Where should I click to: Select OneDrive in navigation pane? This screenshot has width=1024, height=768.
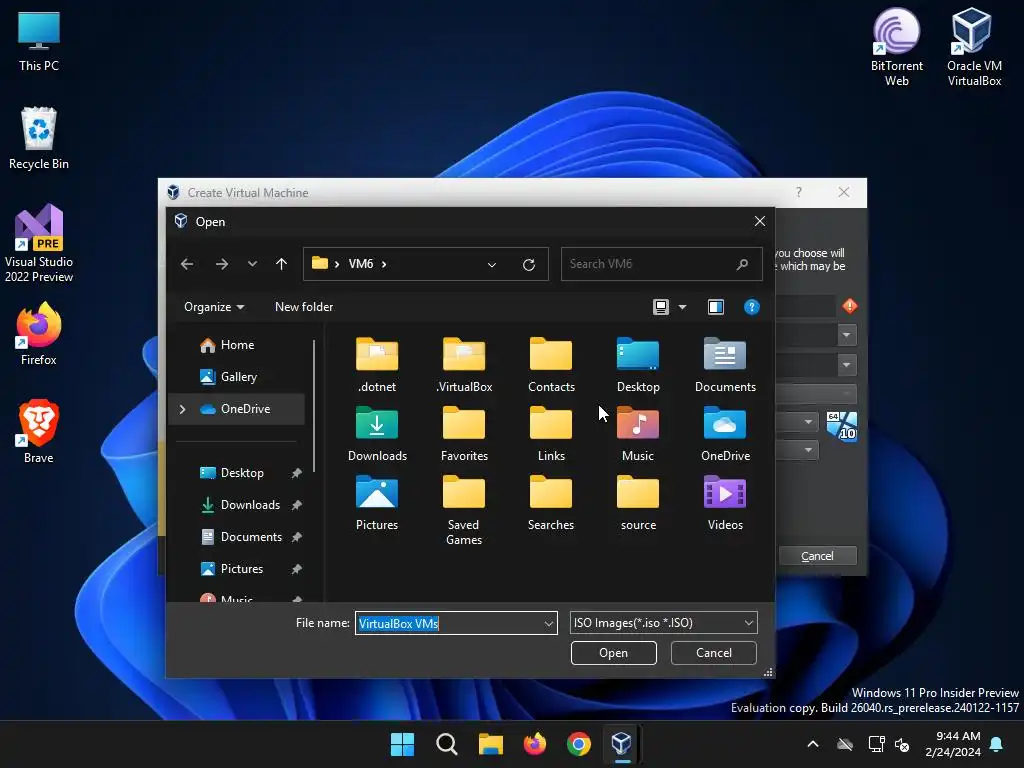pyautogui.click(x=236, y=409)
